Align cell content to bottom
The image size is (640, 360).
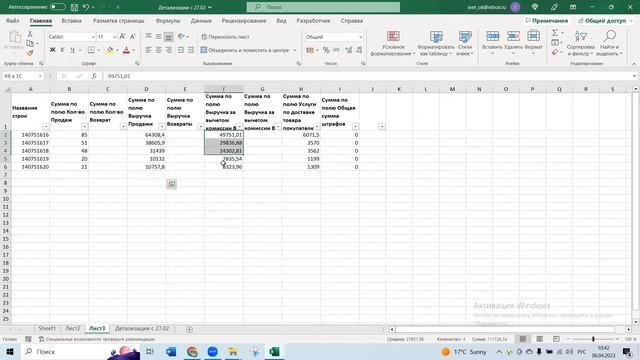click(168, 37)
